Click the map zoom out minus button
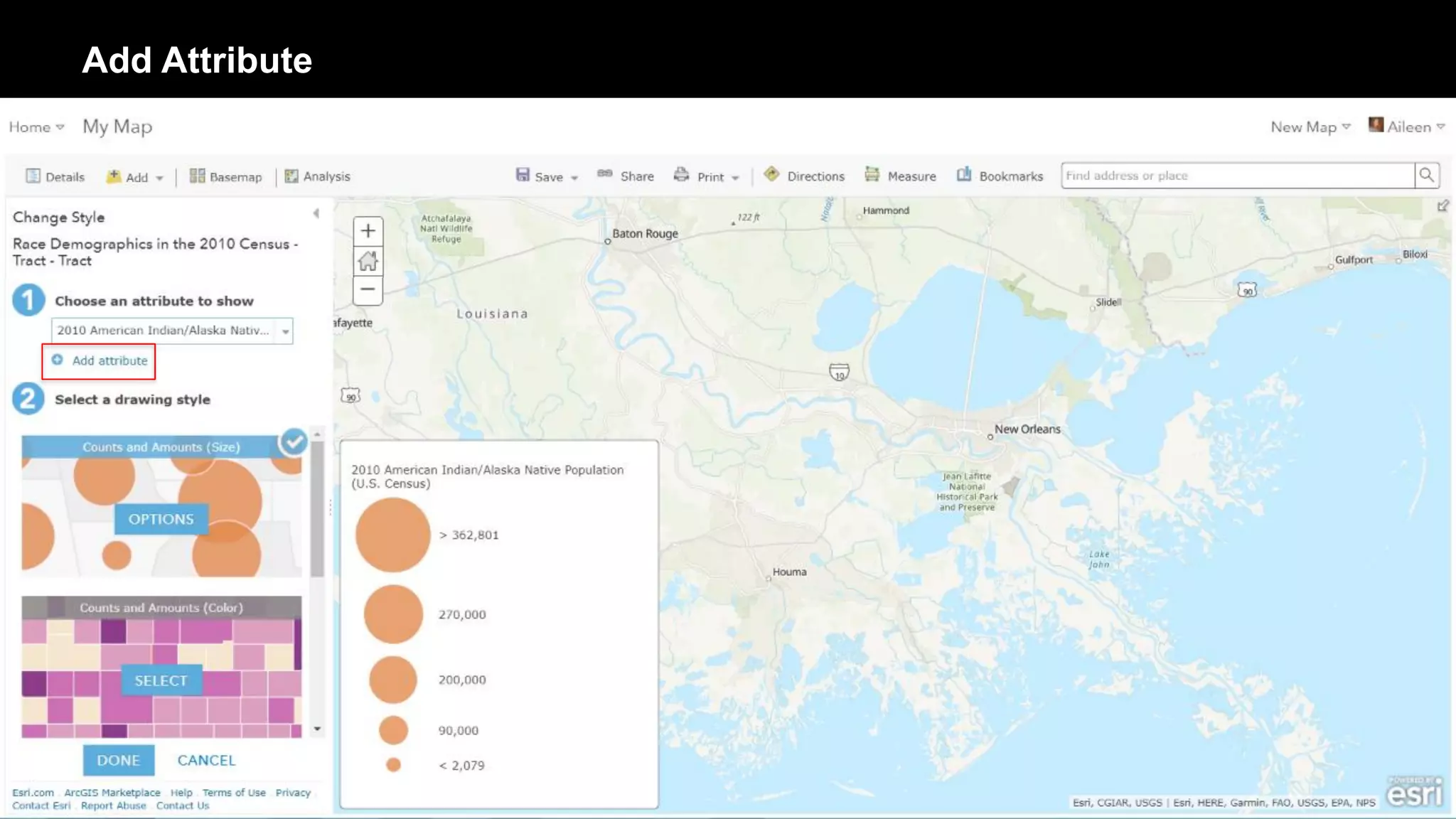Viewport: 1456px width, 819px height. pyautogui.click(x=368, y=289)
